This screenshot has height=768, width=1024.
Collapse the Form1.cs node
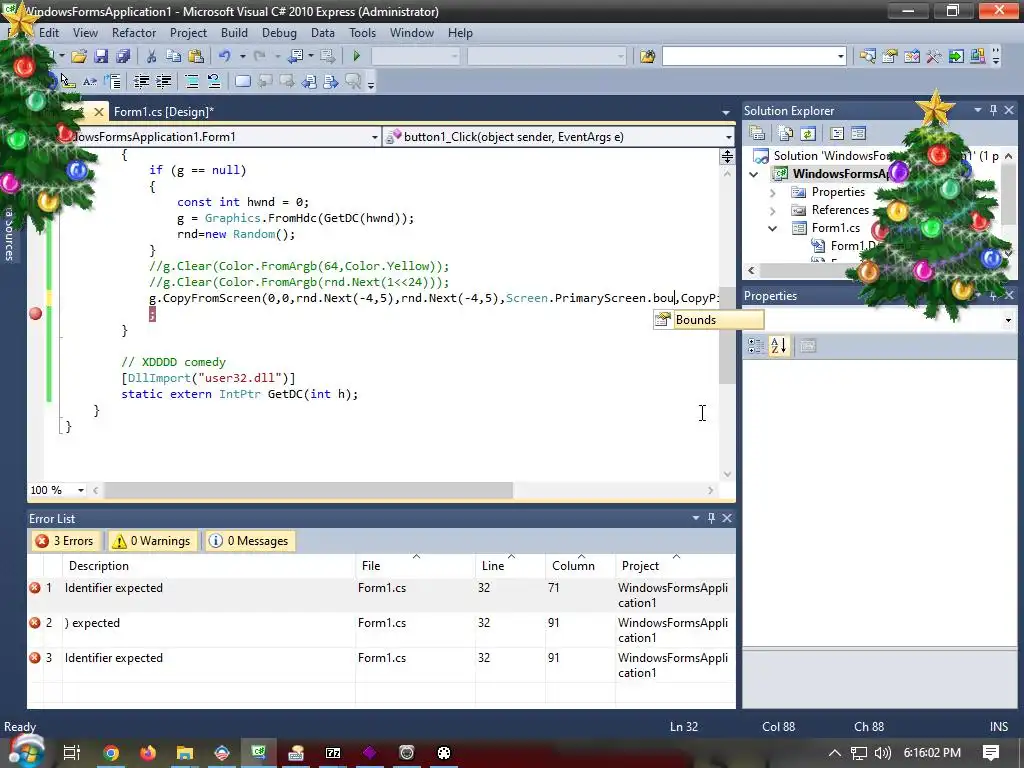(773, 229)
